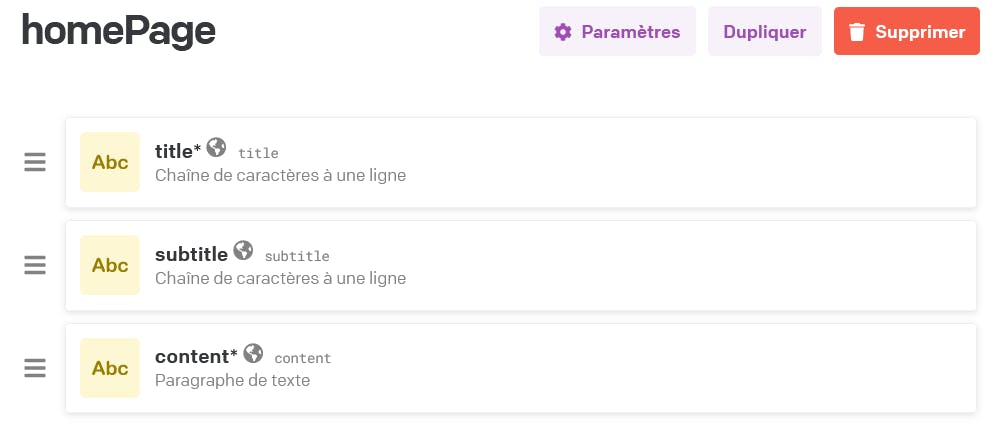Click the trash icon in Supprimer button
Screen dimensions: 1000x423
pyautogui.click(x=858, y=32)
